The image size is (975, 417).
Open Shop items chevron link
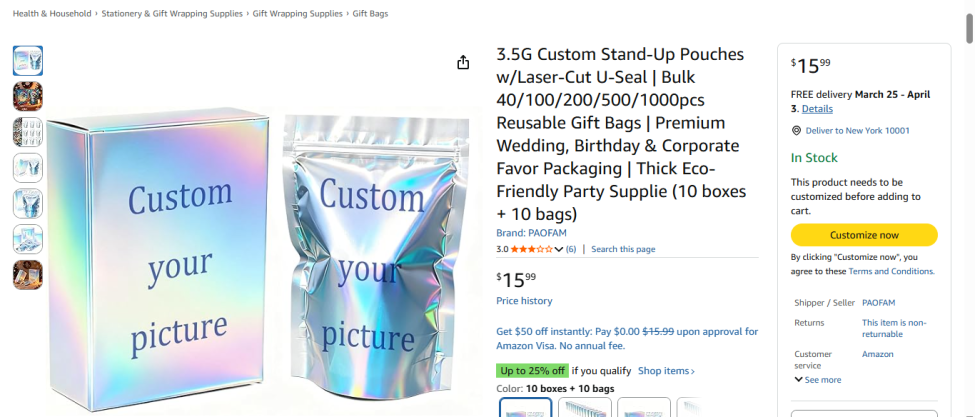(666, 371)
